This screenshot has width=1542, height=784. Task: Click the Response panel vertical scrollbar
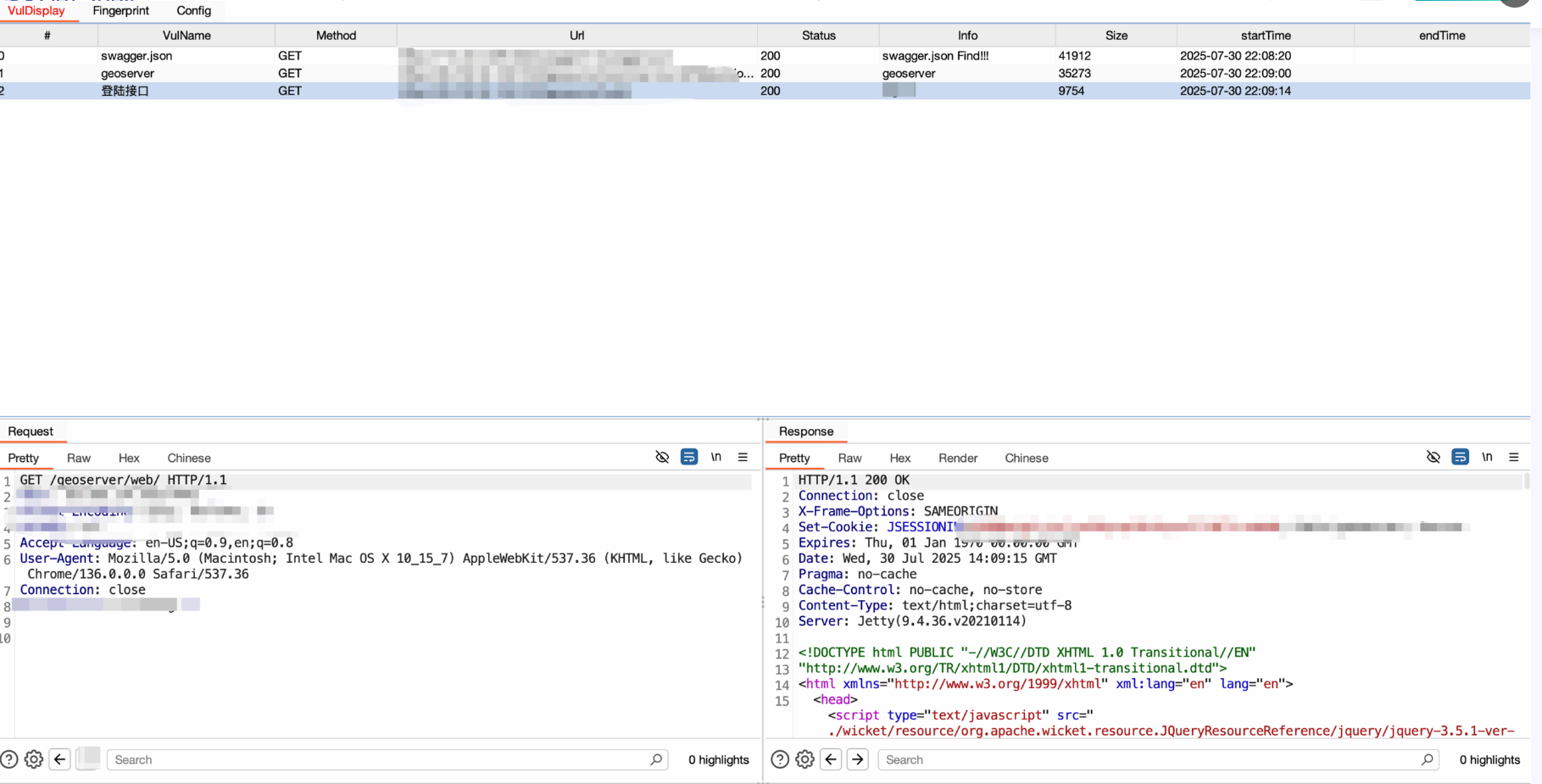coord(1527,481)
